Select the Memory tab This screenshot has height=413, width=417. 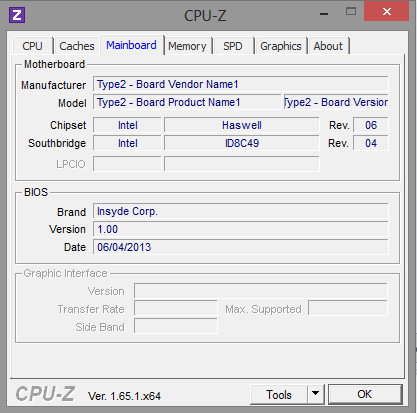tap(187, 46)
